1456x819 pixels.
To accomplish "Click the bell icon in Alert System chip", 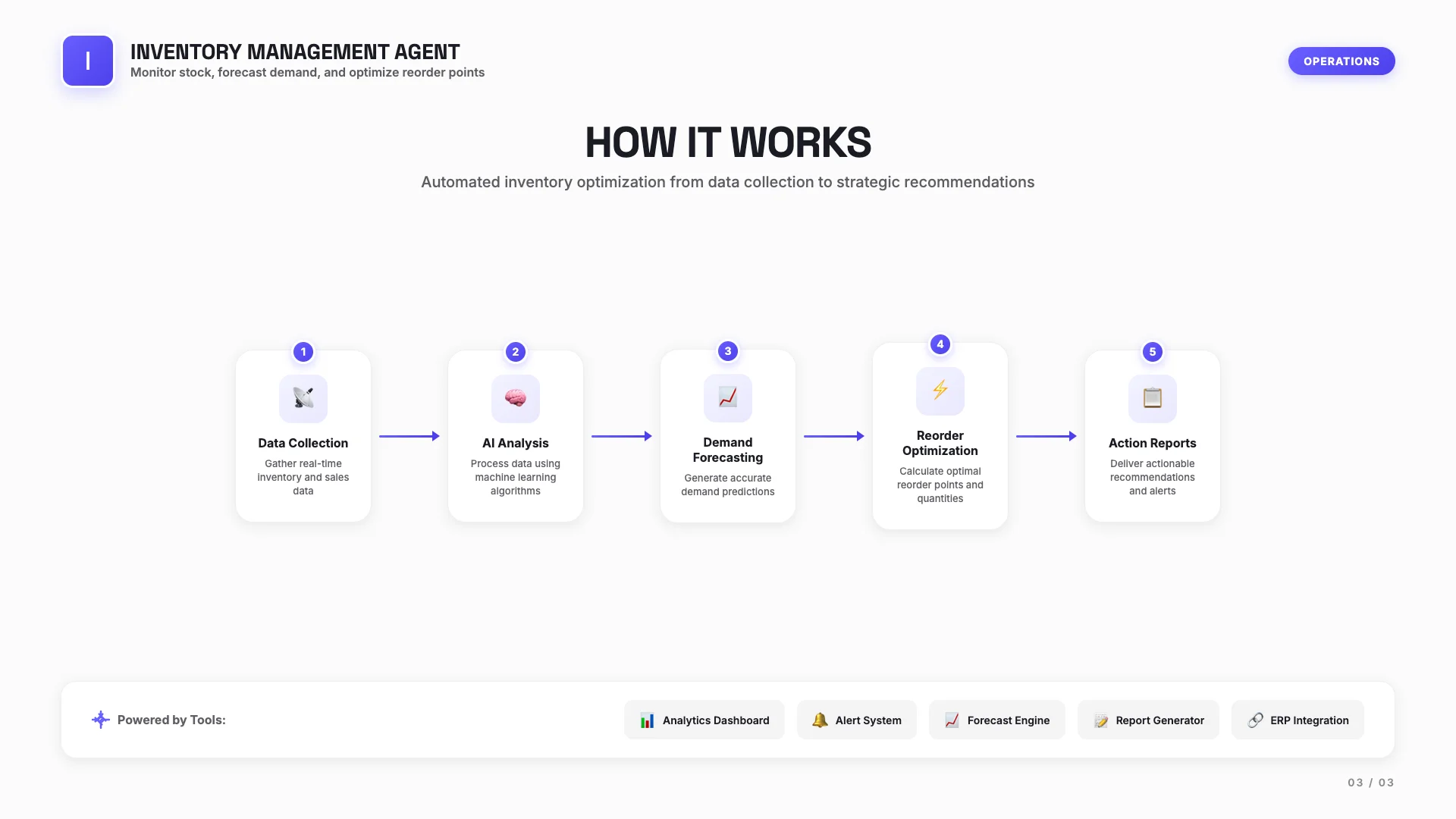I will pyautogui.click(x=820, y=720).
